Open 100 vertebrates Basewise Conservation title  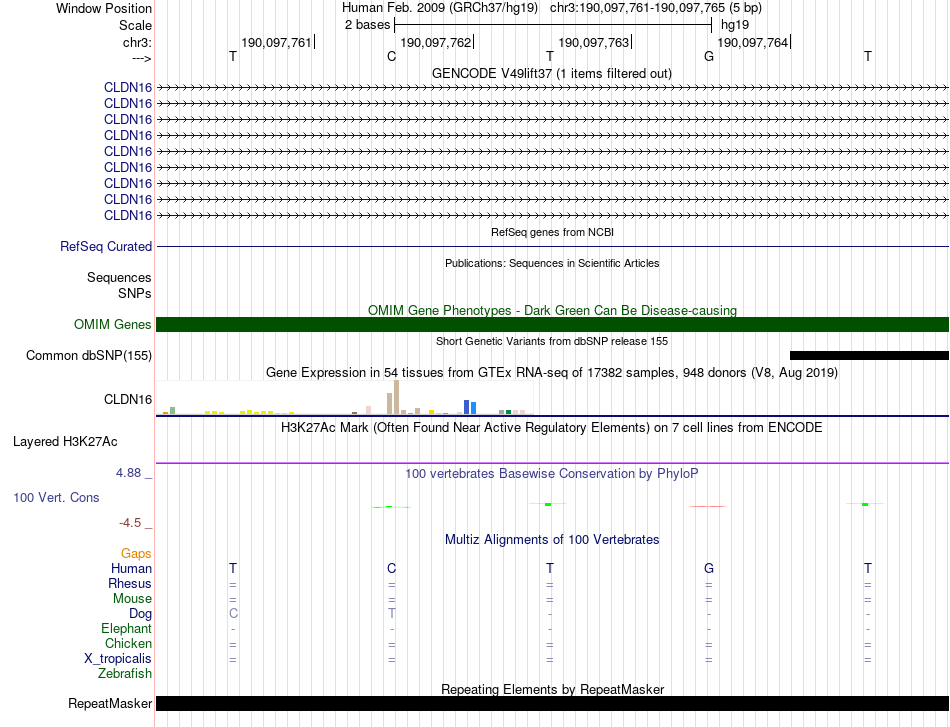point(552,474)
